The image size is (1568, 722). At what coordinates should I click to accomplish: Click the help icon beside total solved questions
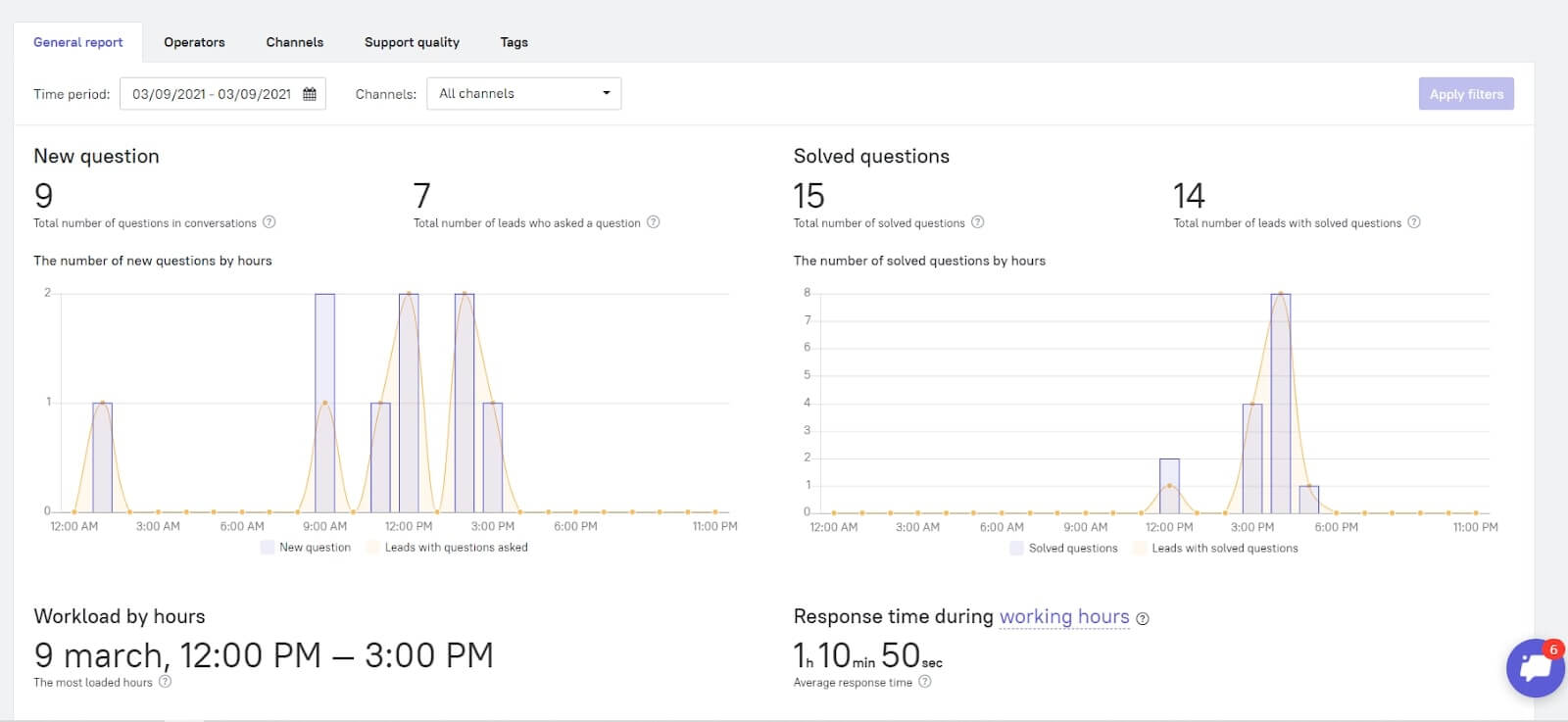click(978, 222)
